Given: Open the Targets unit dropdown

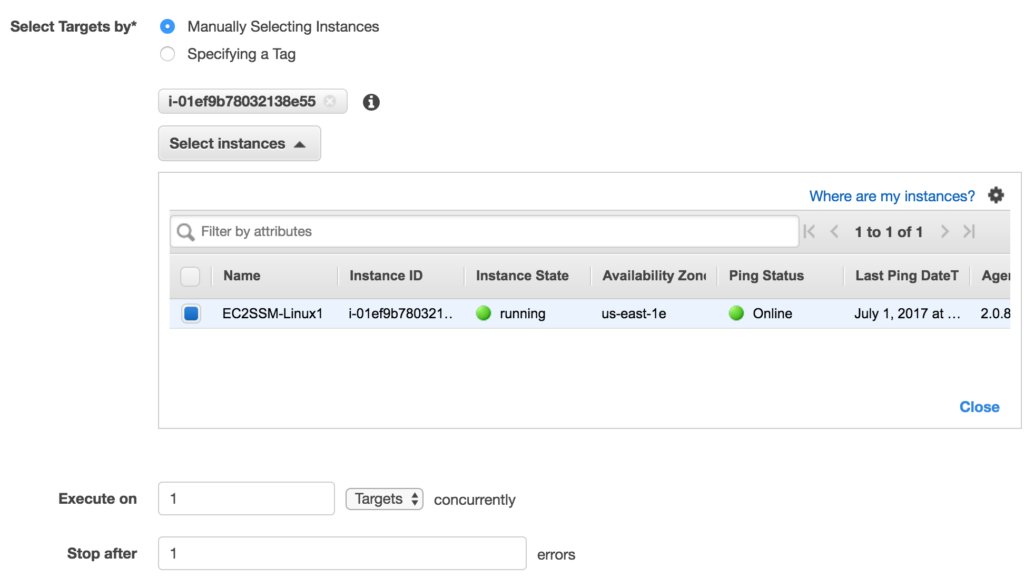Looking at the screenshot, I should [384, 499].
